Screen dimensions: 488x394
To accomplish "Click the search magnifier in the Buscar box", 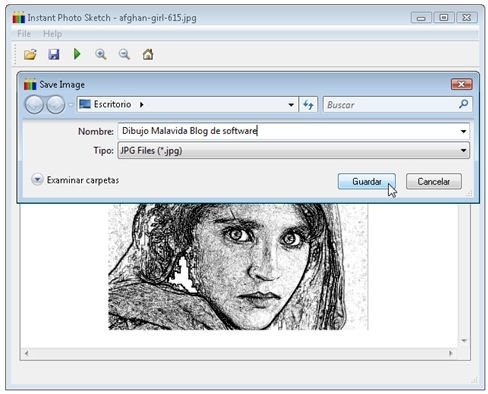I will 463,104.
